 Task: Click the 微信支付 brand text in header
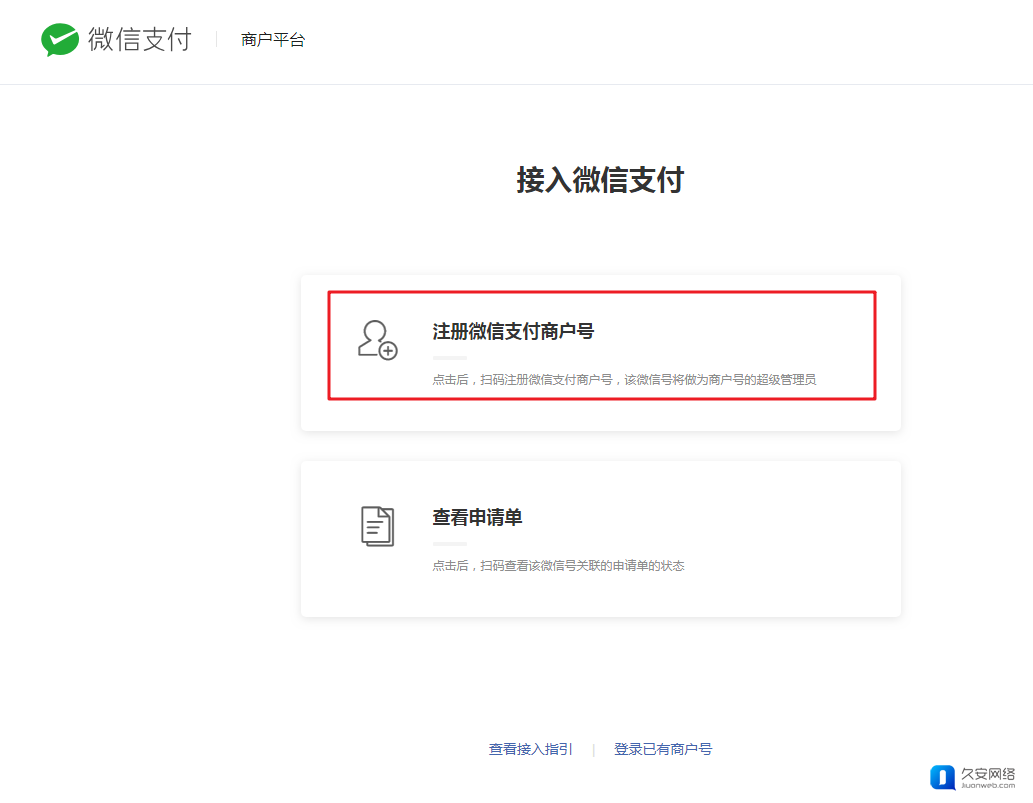(x=140, y=40)
